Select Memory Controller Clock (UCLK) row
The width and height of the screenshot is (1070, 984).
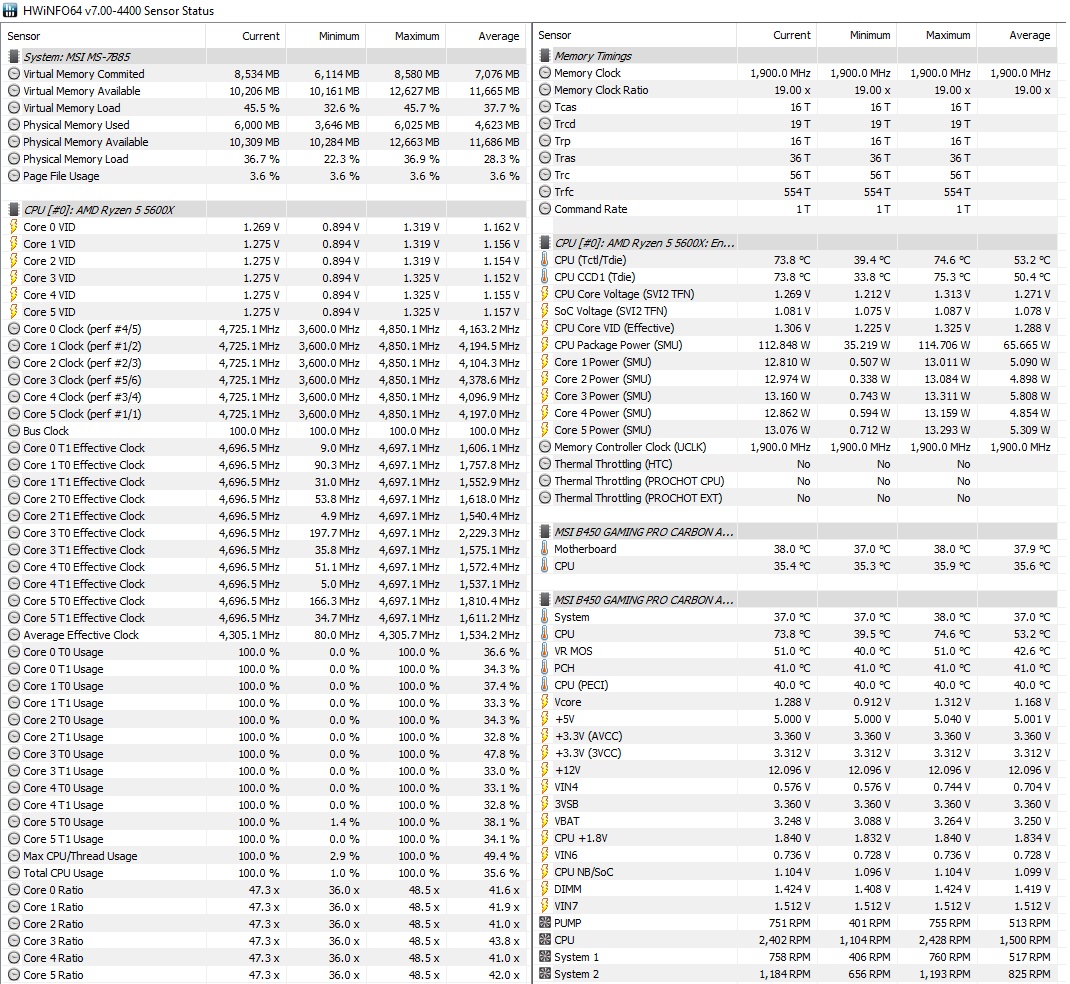click(796, 447)
